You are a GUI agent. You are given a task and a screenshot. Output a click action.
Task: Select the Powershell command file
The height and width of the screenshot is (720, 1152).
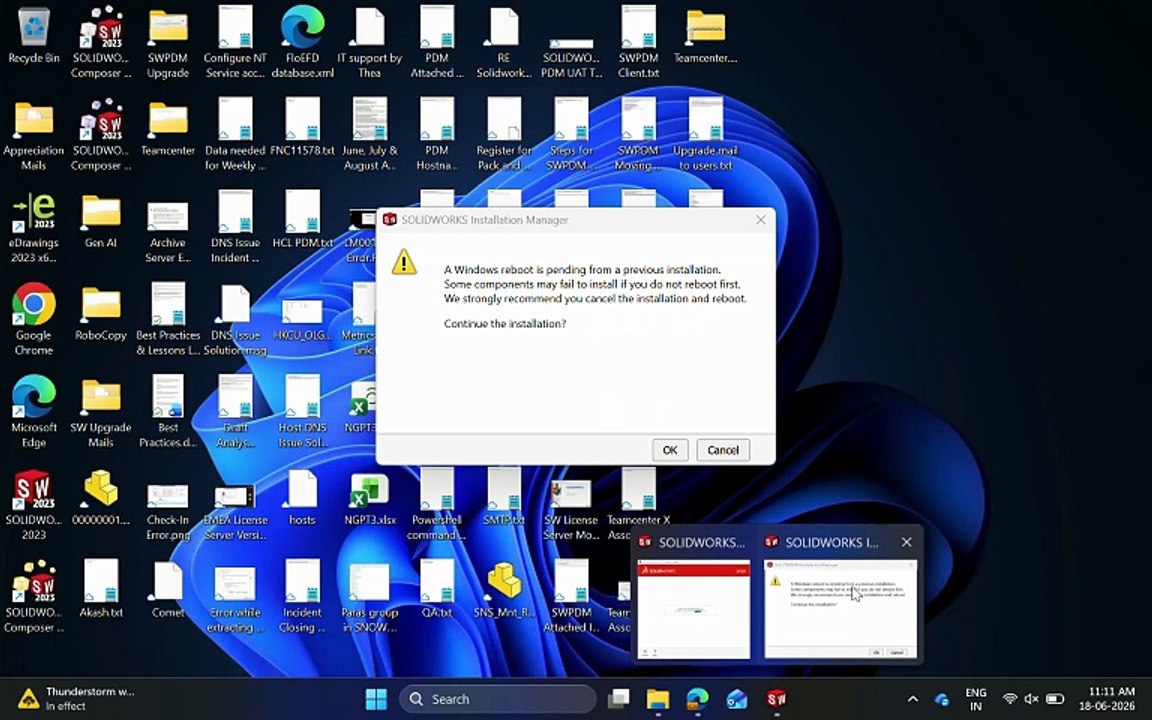pos(436,505)
